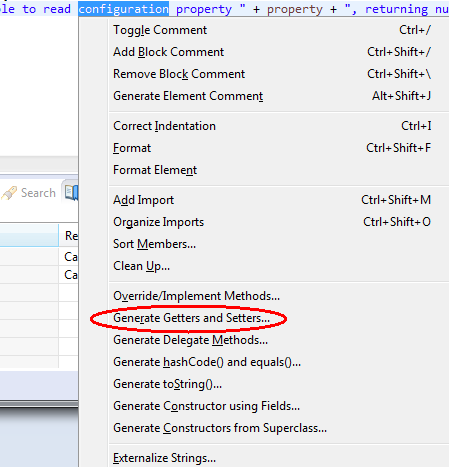The height and width of the screenshot is (467, 449).
Task: Select Organize Imports
Action: click(x=264, y=222)
